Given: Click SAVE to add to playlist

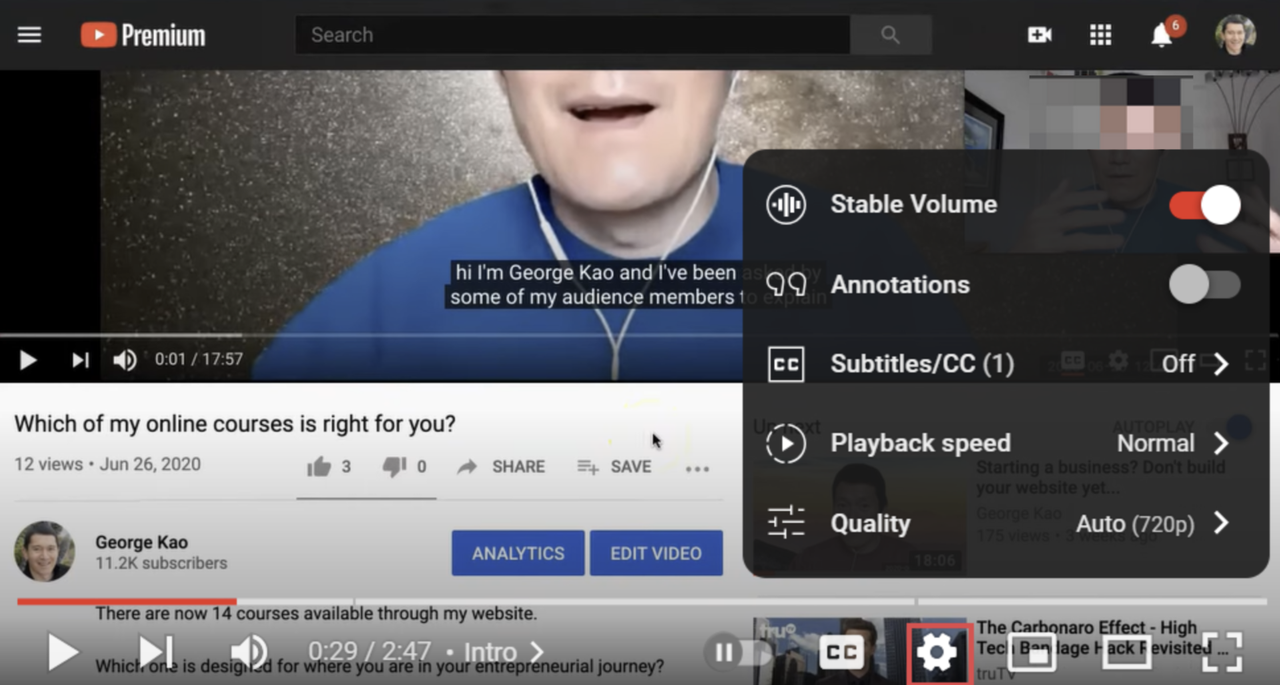Looking at the screenshot, I should pos(614,467).
